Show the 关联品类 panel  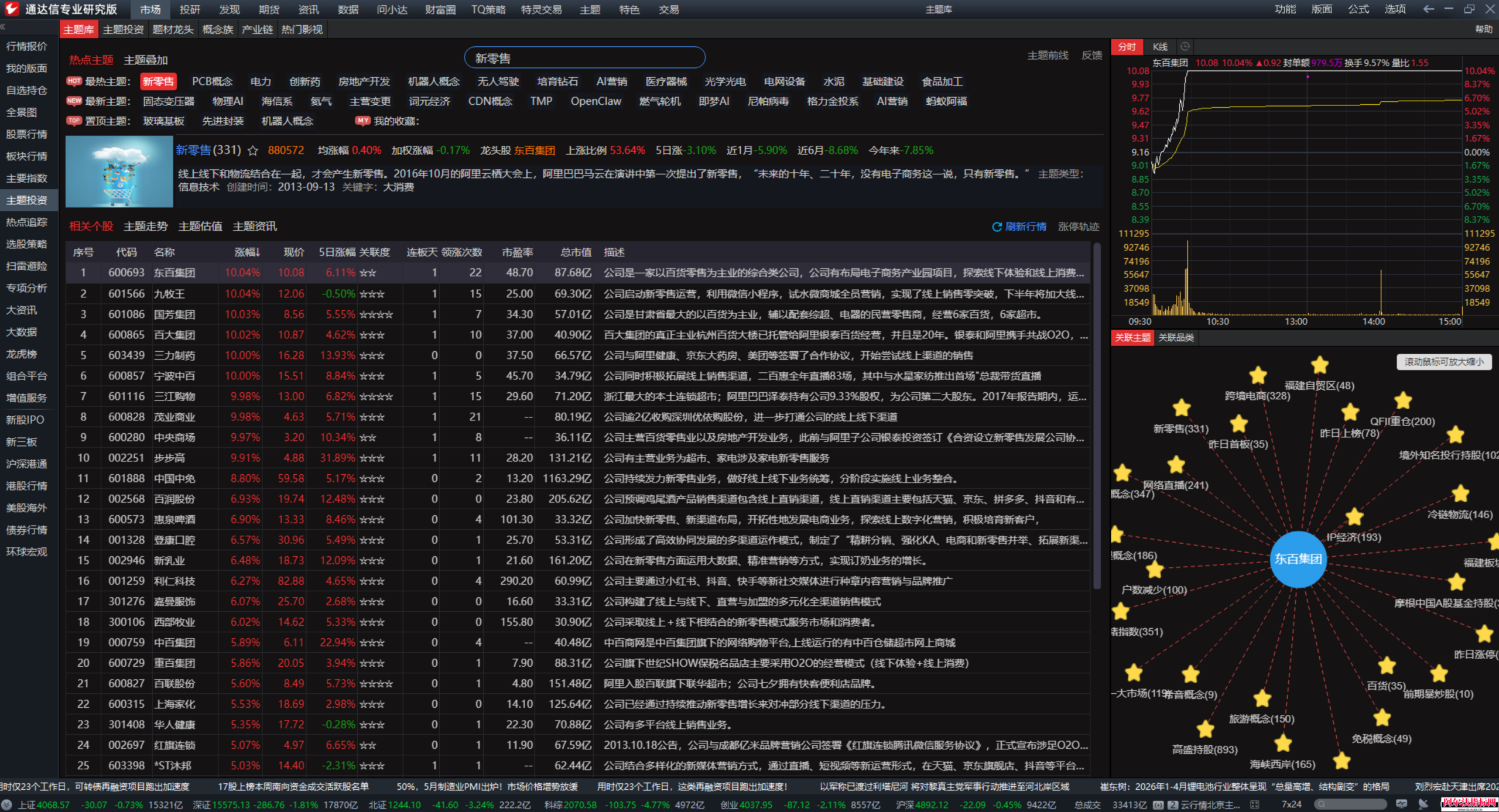(1176, 338)
